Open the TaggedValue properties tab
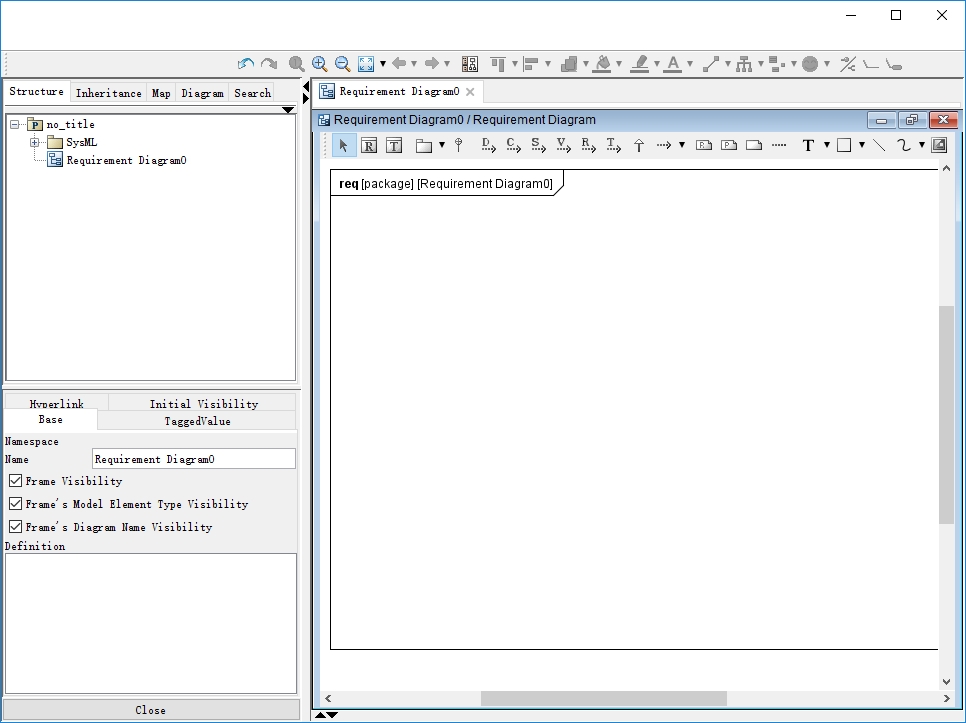This screenshot has height=723, width=966. [197, 421]
